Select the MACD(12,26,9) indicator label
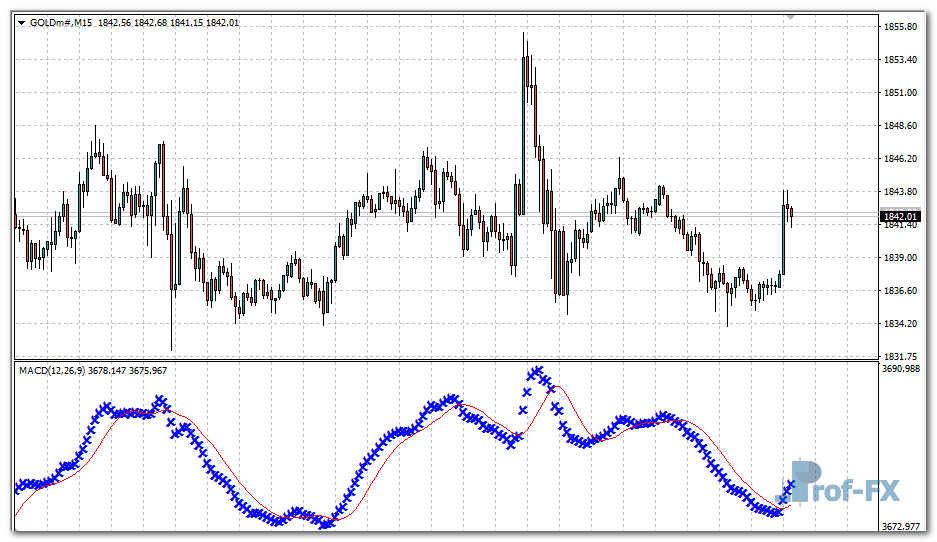The height and width of the screenshot is (542, 937). click(52, 371)
